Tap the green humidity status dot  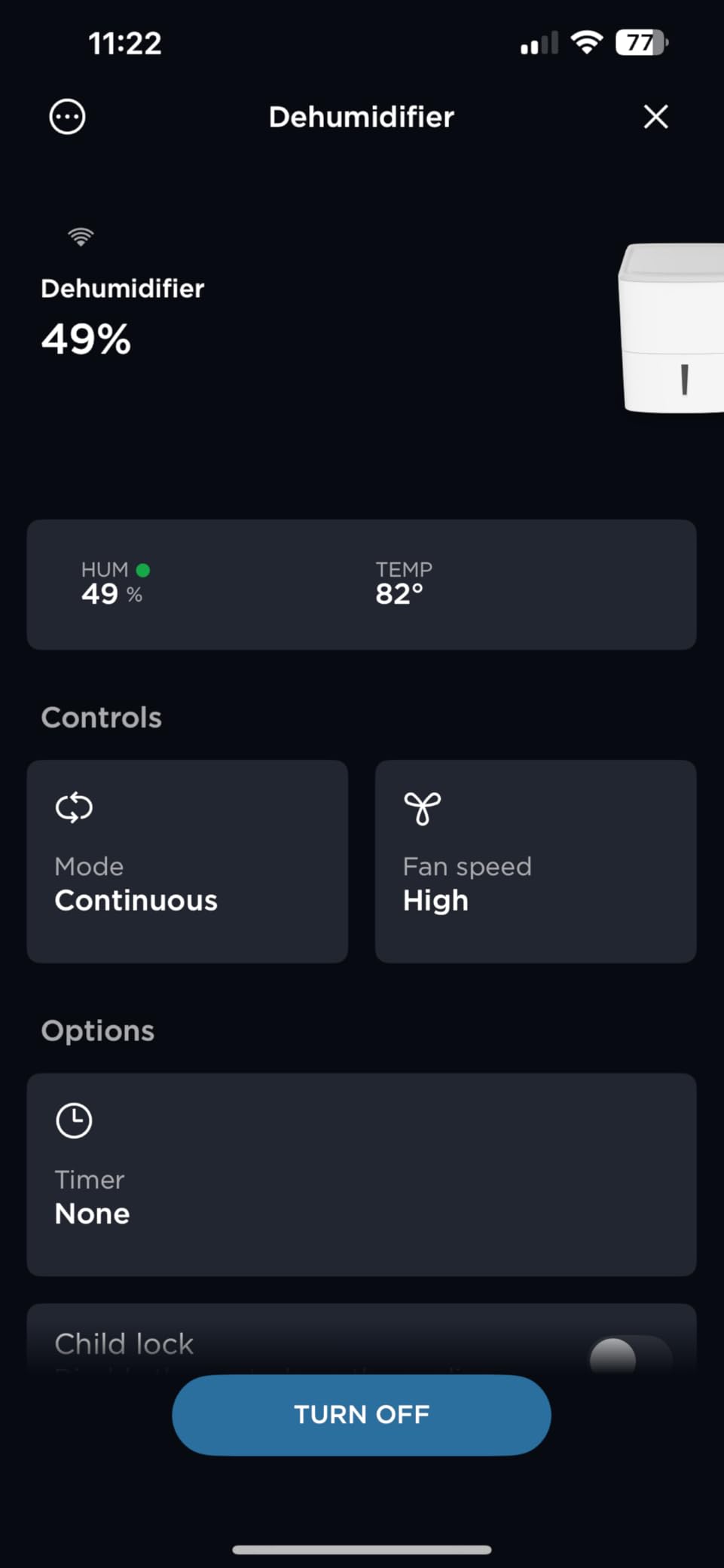143,570
